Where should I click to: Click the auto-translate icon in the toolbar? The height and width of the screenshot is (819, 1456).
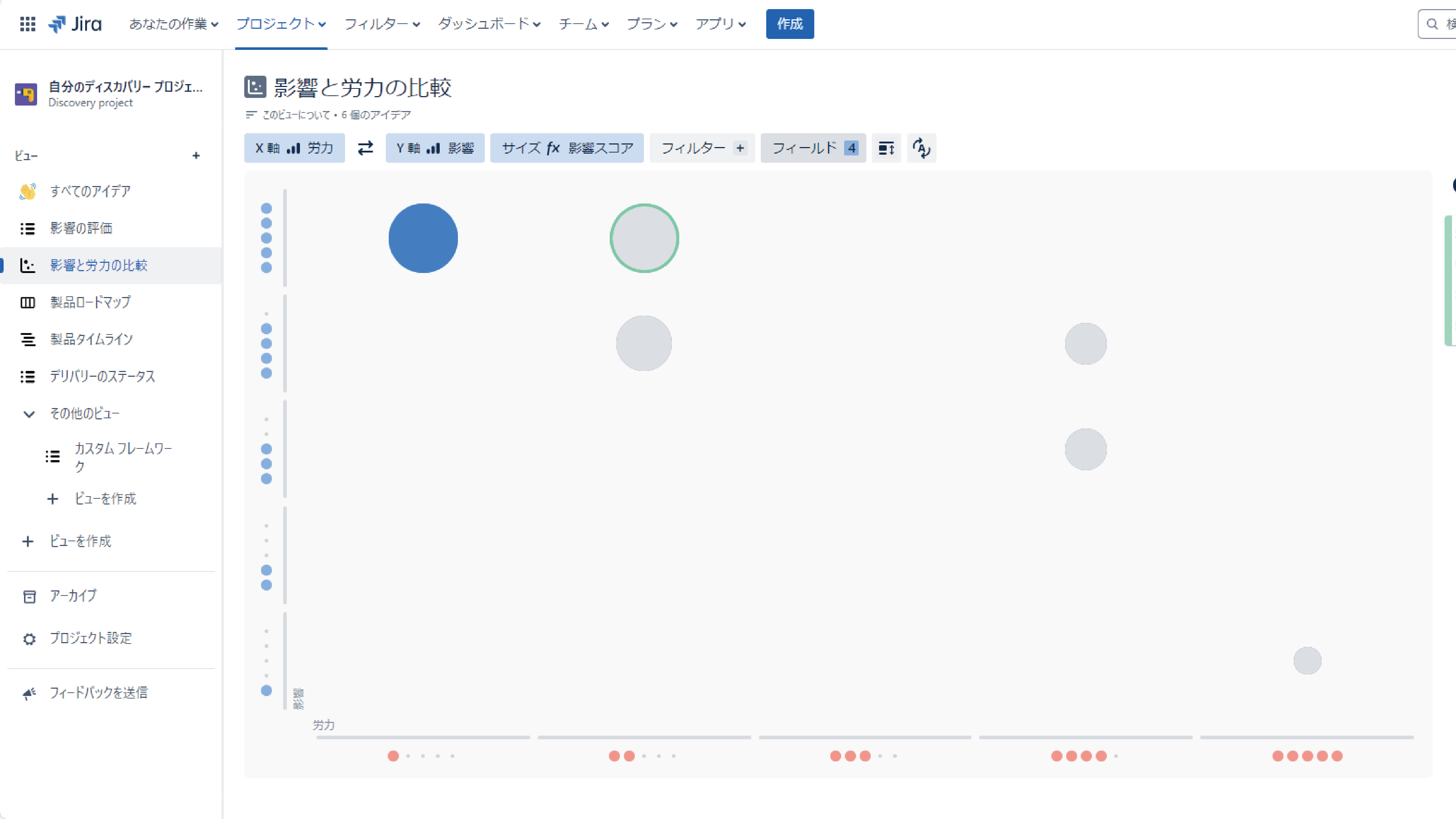tap(921, 148)
